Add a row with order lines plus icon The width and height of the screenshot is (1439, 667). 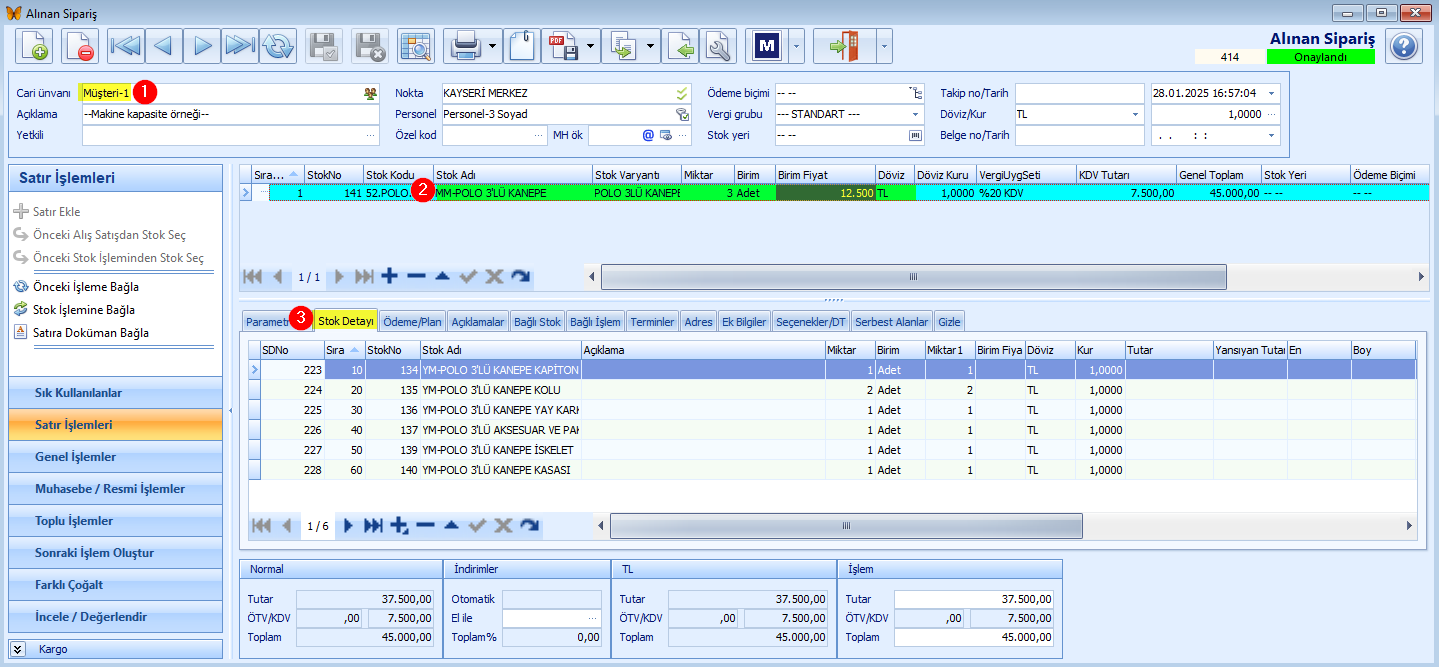390,276
